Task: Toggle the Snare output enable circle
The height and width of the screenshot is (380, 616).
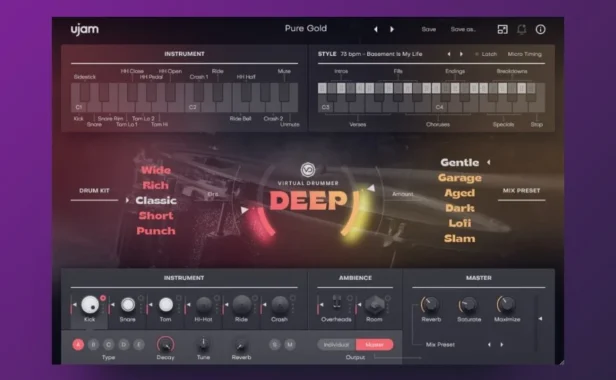Action: tap(141, 298)
